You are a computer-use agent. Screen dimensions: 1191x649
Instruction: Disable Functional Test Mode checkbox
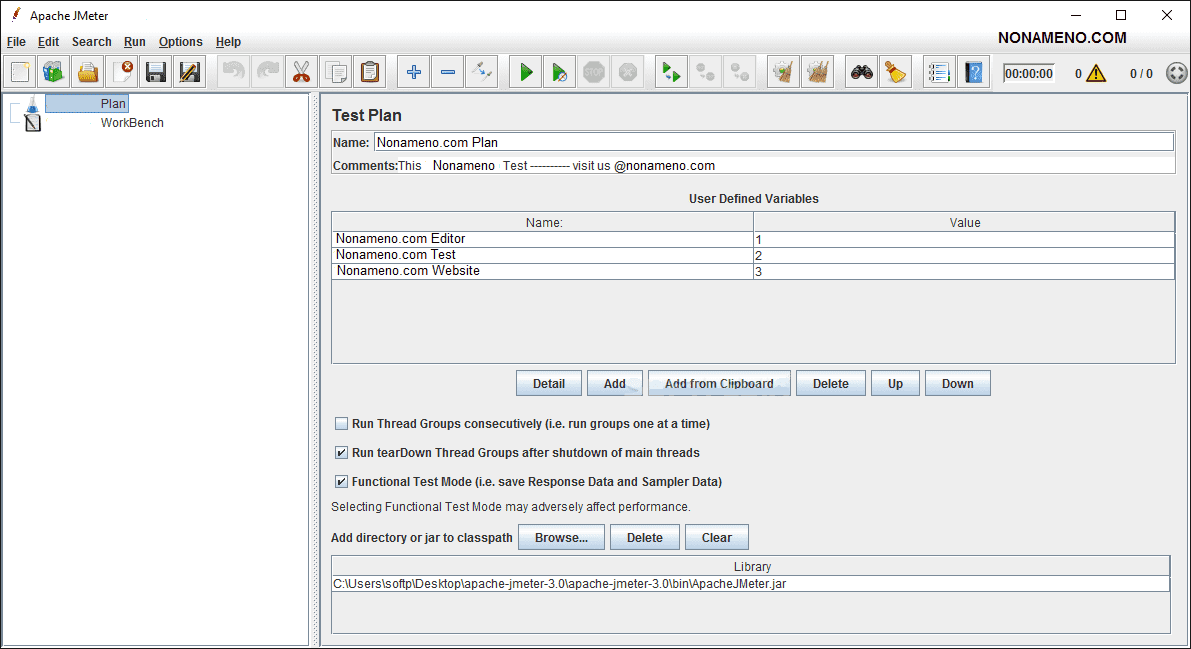pos(342,482)
